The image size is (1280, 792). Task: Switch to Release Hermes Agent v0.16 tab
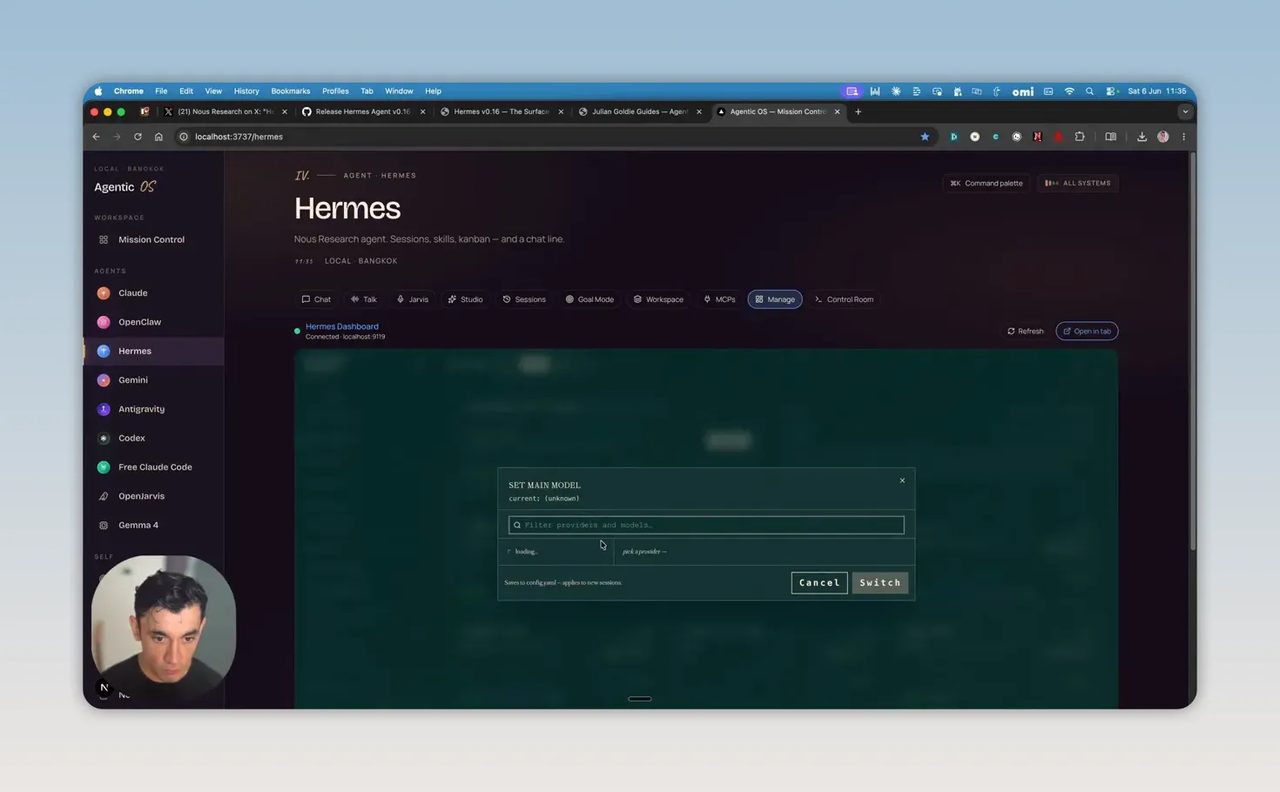point(363,112)
